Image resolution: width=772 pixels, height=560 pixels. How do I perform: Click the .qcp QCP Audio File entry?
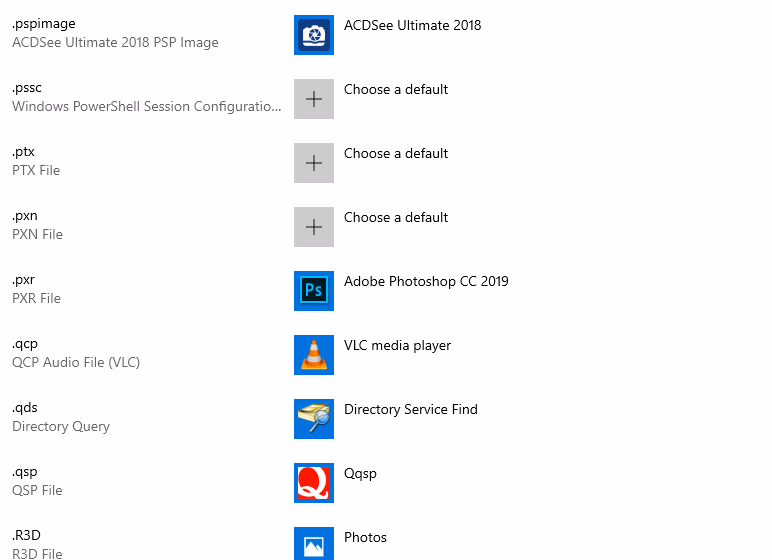(76, 353)
